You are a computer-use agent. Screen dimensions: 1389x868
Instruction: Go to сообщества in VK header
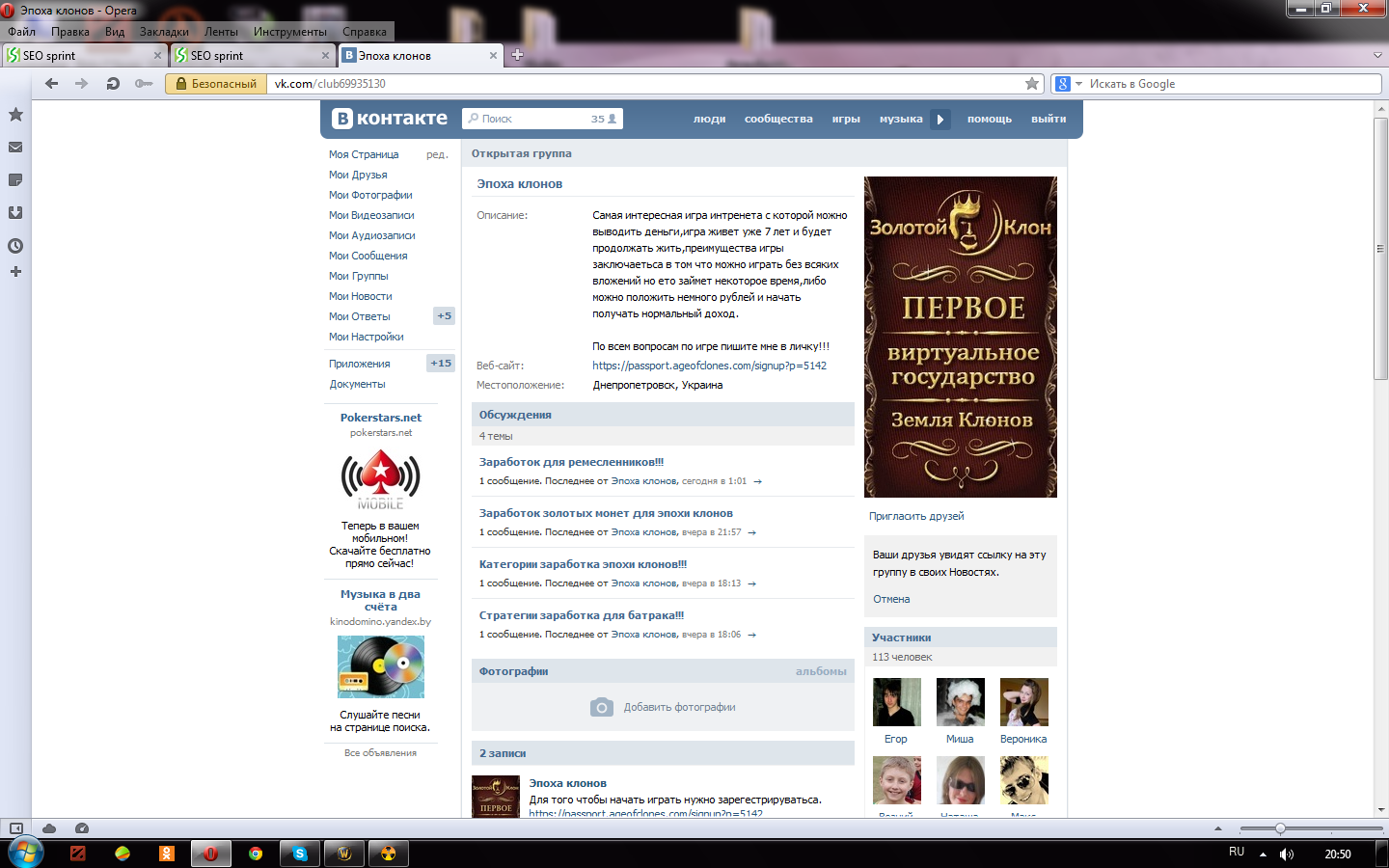tap(778, 119)
